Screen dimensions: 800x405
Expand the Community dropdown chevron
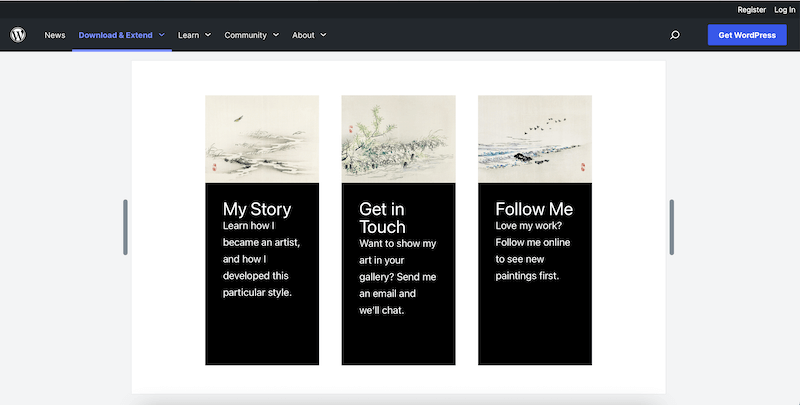[276, 35]
